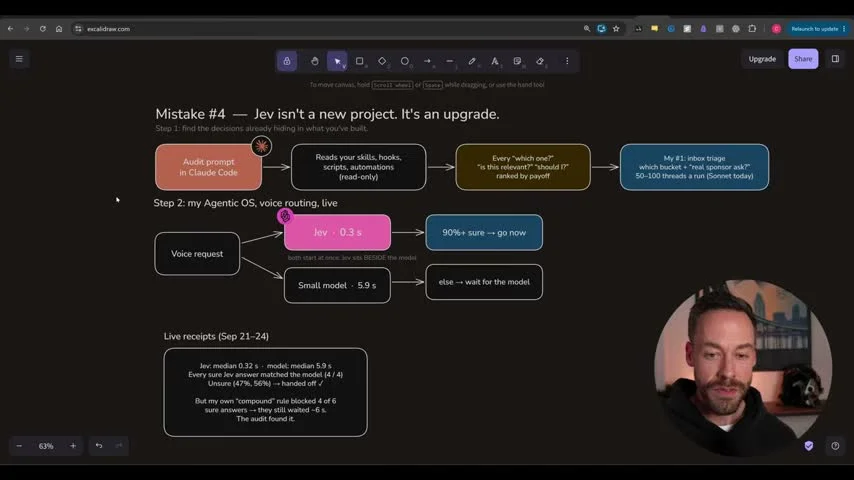Select the Hand panning tool
Image resolution: width=854 pixels, height=480 pixels.
(314, 61)
